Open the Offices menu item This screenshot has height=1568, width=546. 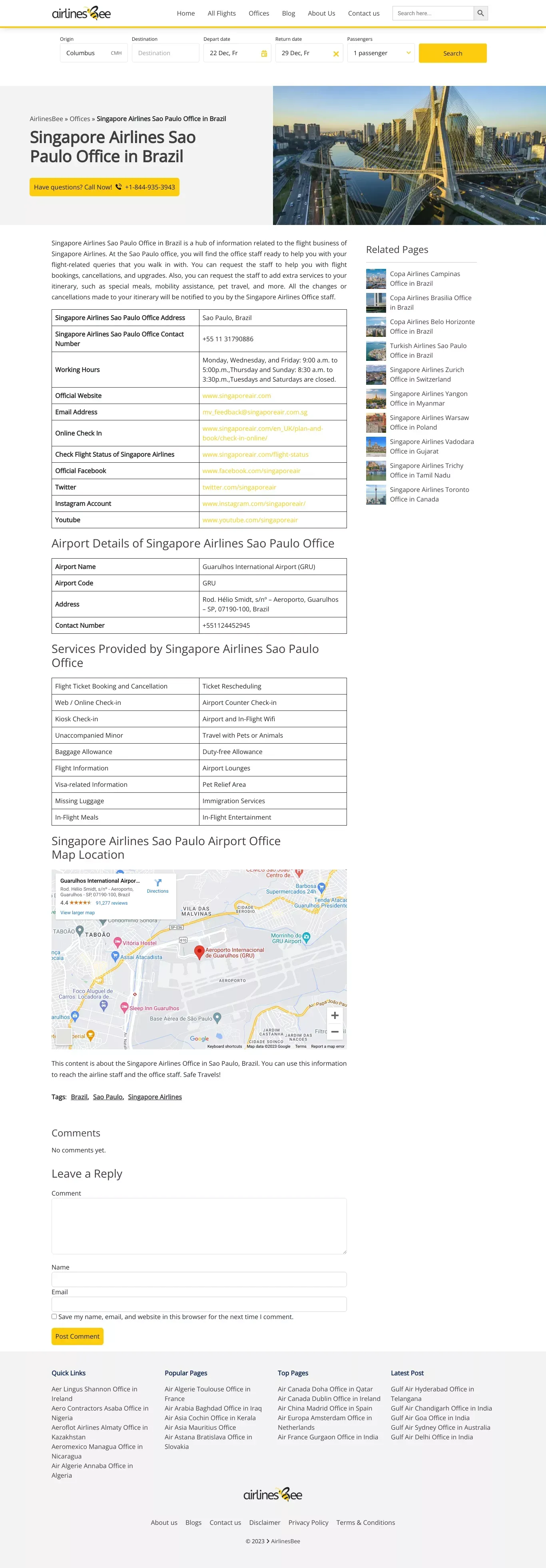click(259, 14)
